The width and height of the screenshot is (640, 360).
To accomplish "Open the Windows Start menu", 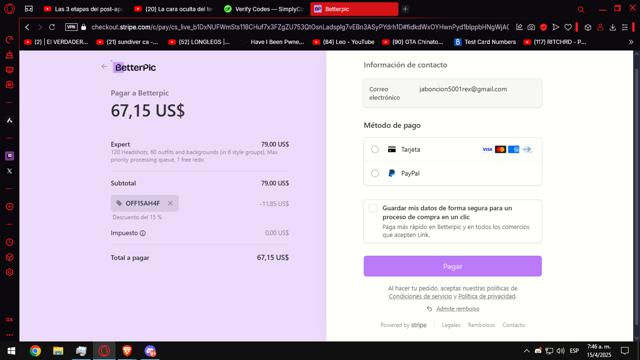I will tap(11, 351).
